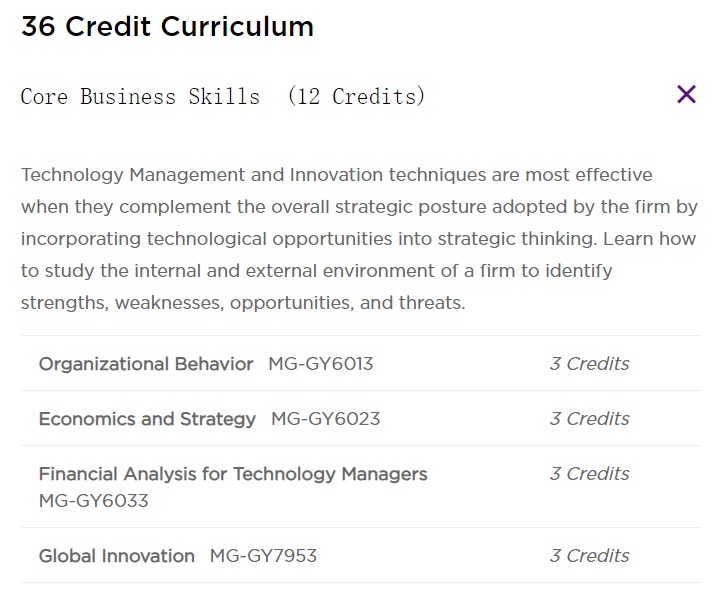719x591 pixels.
Task: Open the Global Innovation course
Action: 117,556
